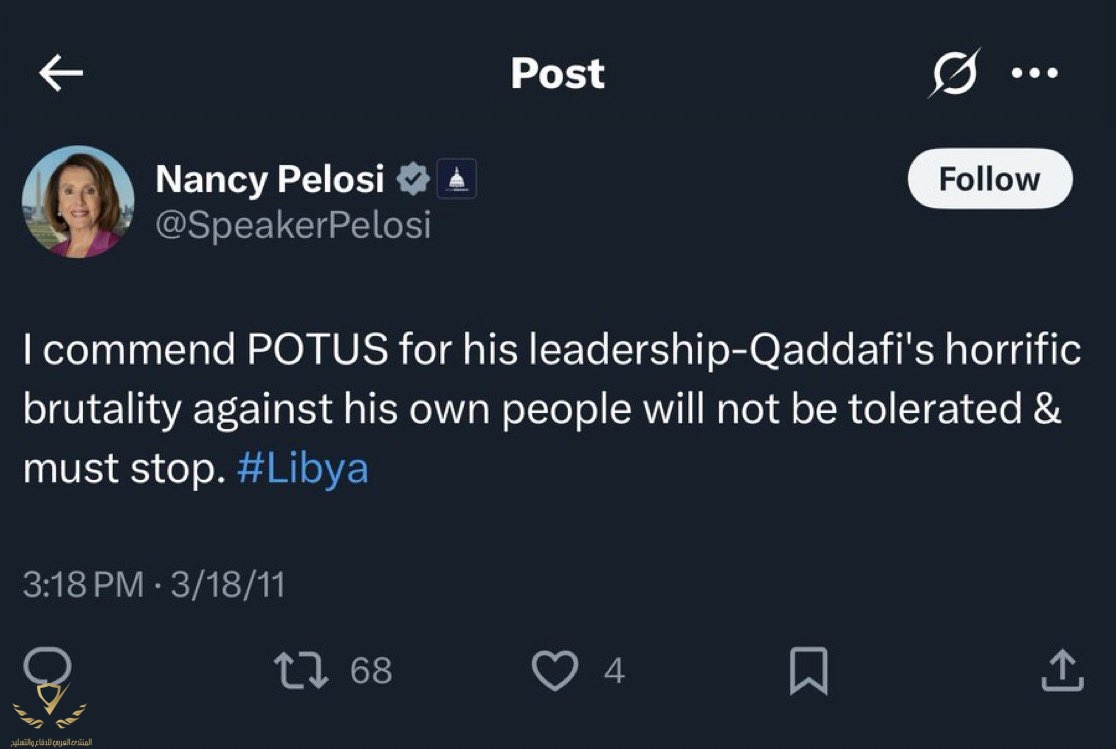Tap the grey verified checkmark badge
This screenshot has height=749, width=1116.
[x=411, y=180]
